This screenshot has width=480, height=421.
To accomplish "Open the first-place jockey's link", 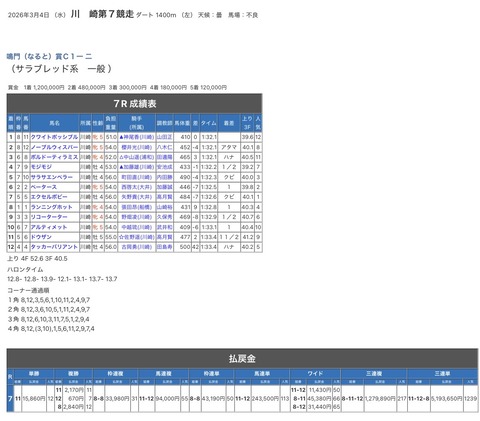I will tap(137, 137).
